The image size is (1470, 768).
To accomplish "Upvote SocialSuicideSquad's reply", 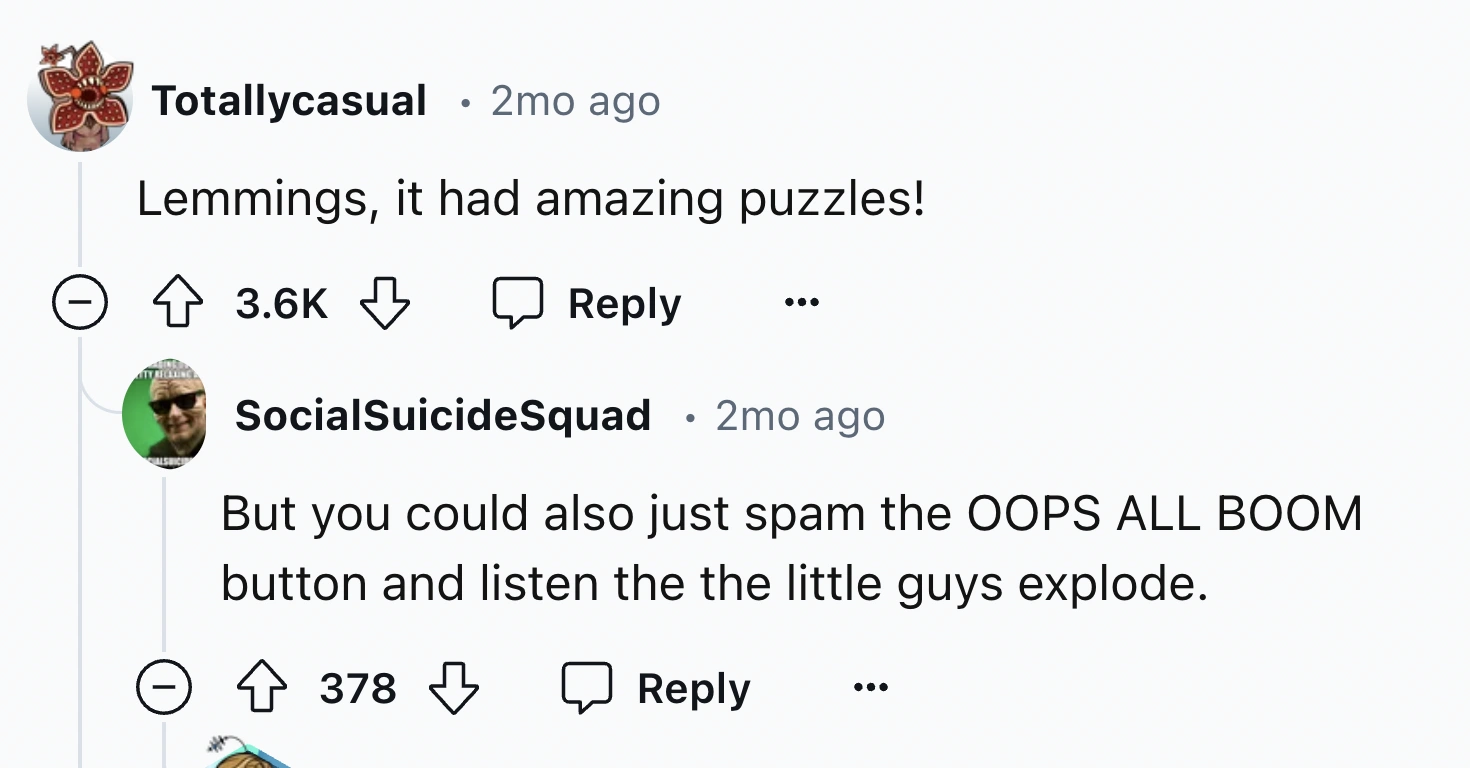I will point(262,689).
